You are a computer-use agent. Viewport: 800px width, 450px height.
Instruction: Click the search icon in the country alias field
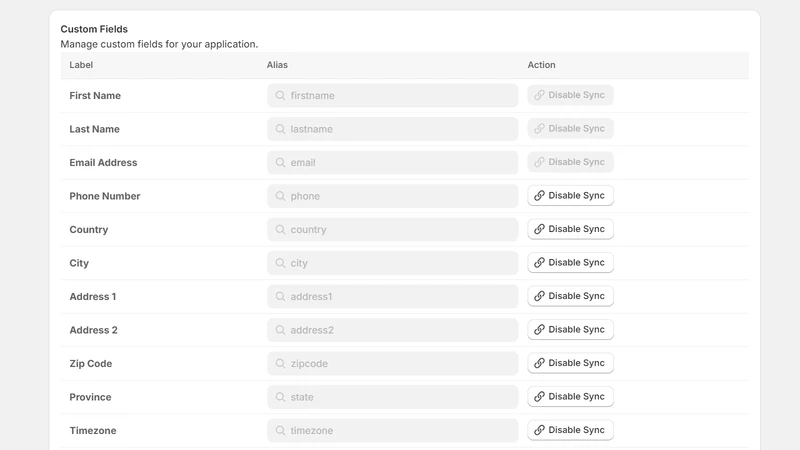coord(280,230)
